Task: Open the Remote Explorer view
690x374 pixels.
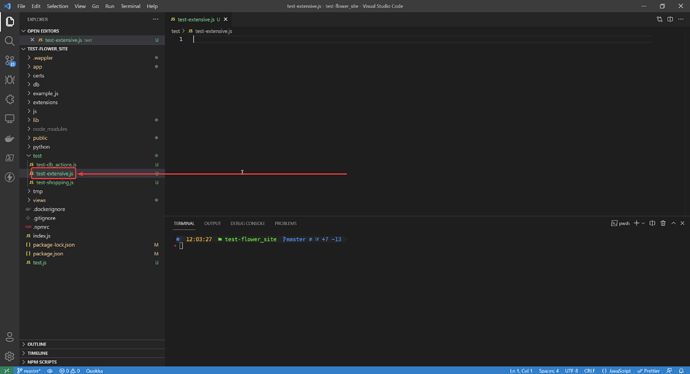Action: [9, 119]
